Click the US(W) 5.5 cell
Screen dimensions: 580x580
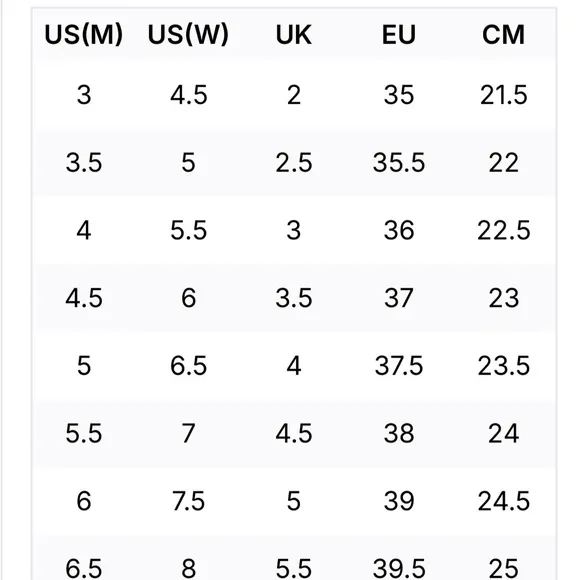188,230
